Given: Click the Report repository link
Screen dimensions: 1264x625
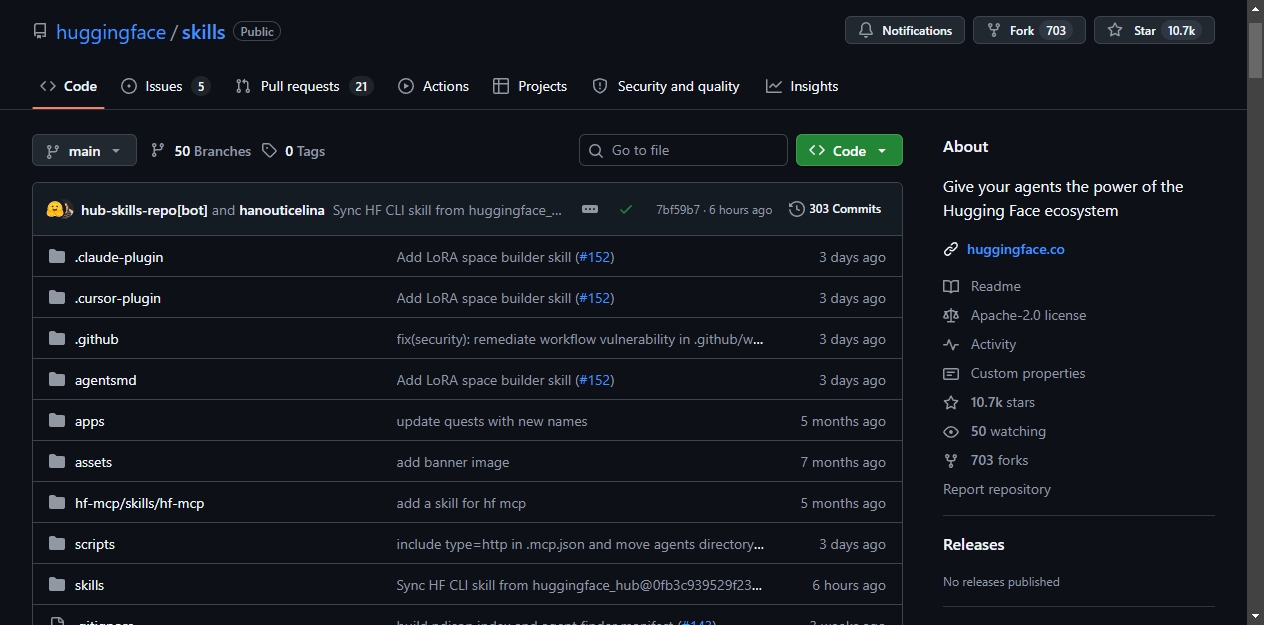Looking at the screenshot, I should (997, 489).
